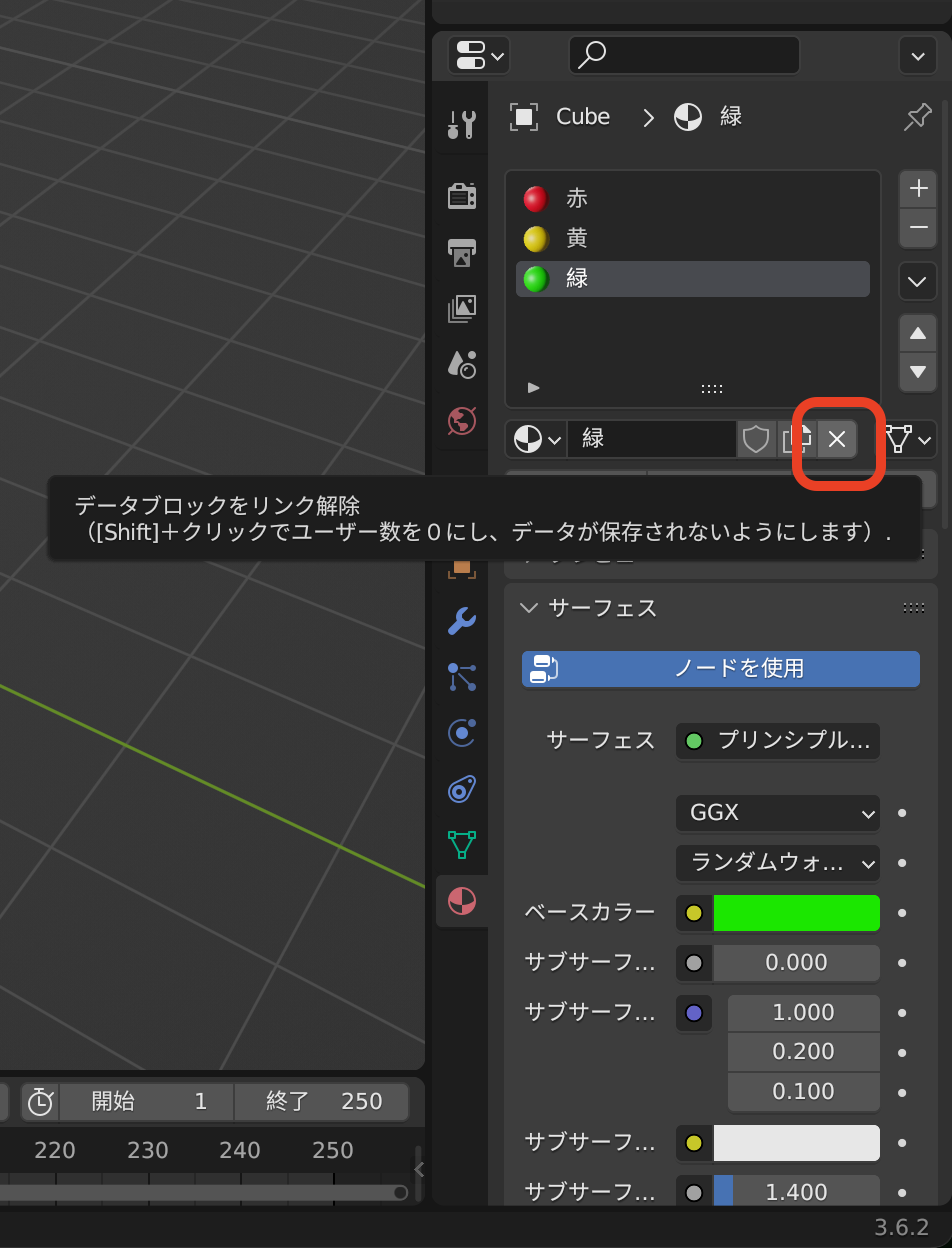Expand the material list filter triangle
The width and height of the screenshot is (952, 1248).
[x=534, y=387]
